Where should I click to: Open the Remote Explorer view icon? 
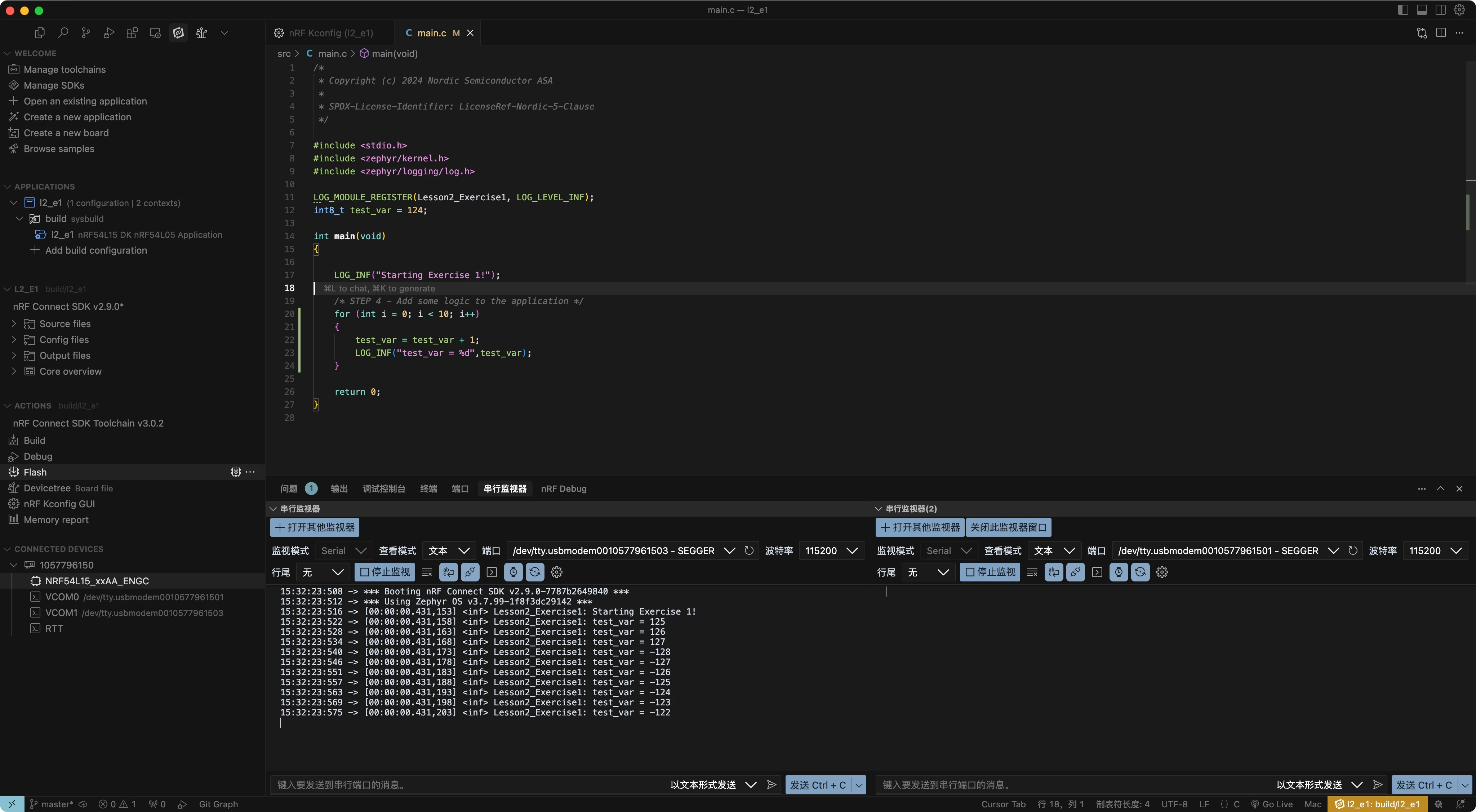[x=155, y=33]
